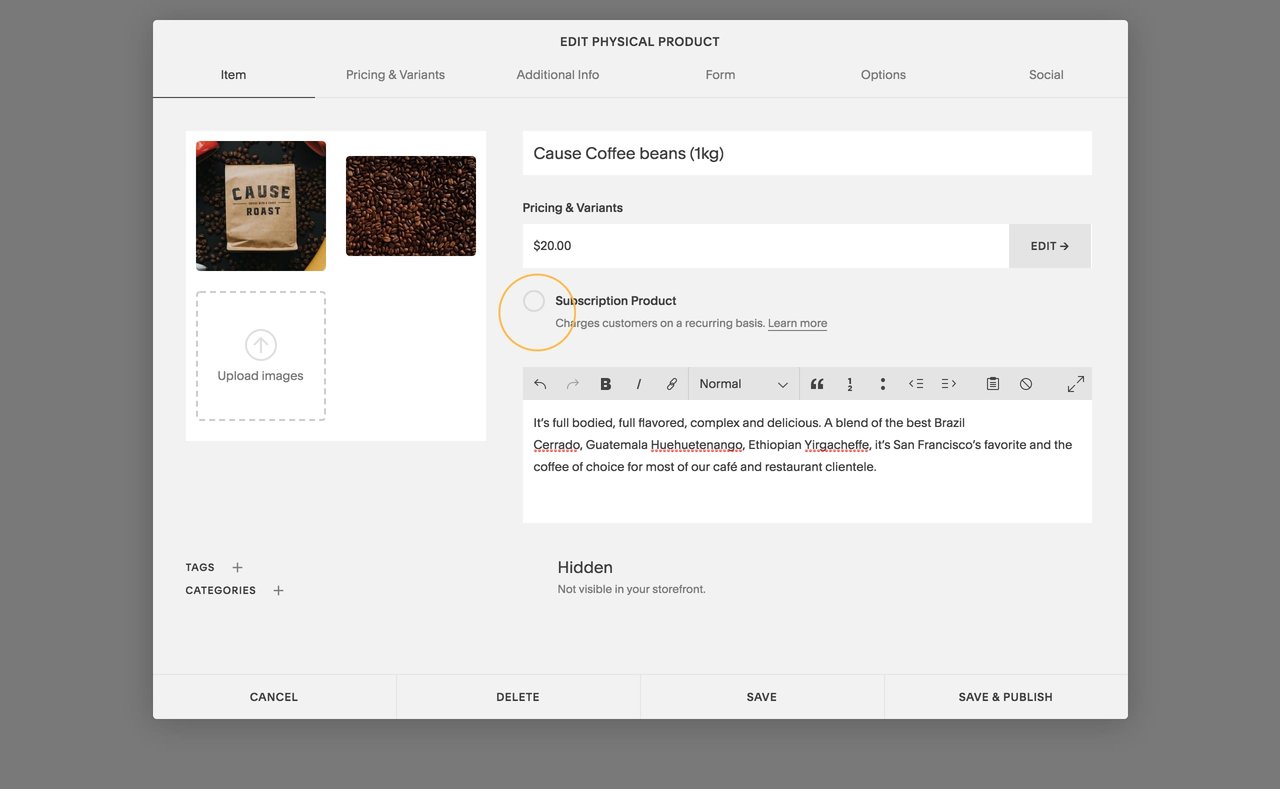Enable the Subscription Product option
The height and width of the screenshot is (789, 1280).
533,300
